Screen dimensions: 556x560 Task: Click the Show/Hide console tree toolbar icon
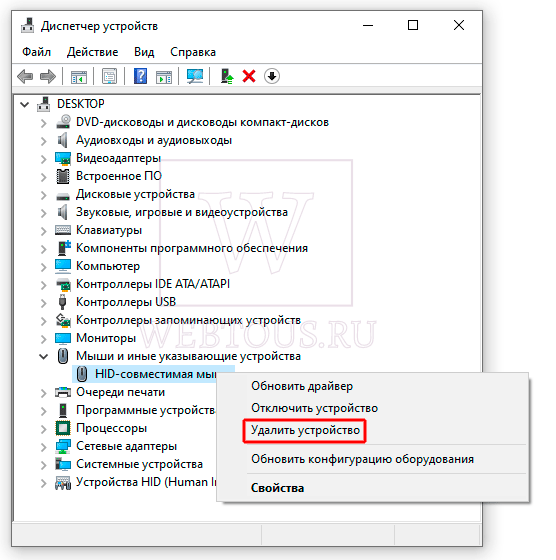click(x=79, y=76)
